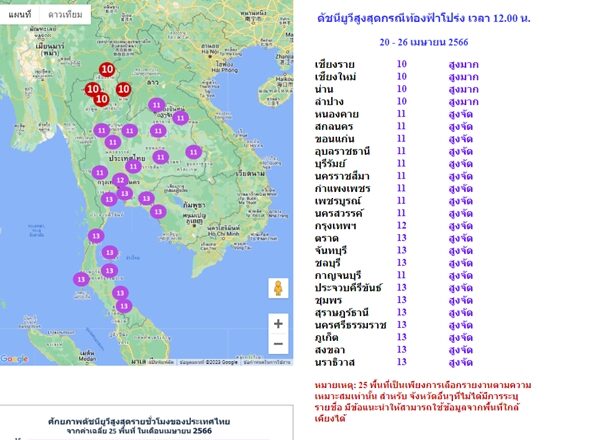Click province name ตราด
Screen dimensions: 600x440
tap(326, 238)
